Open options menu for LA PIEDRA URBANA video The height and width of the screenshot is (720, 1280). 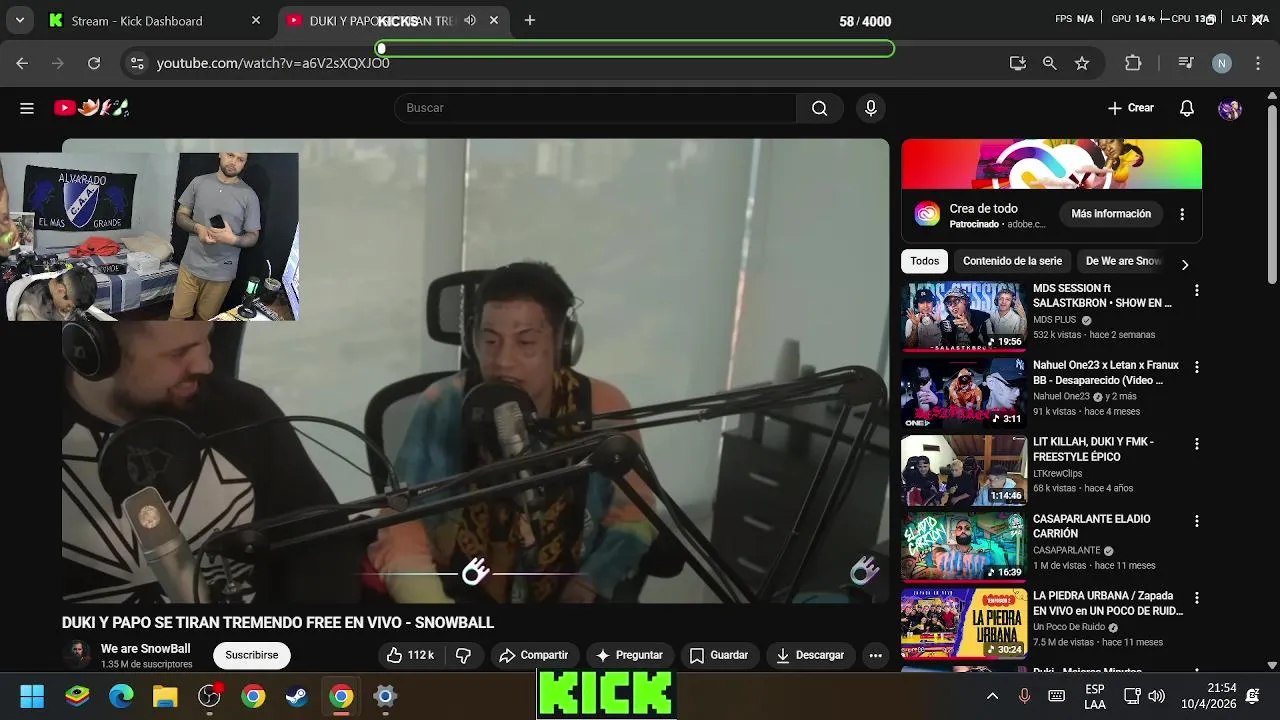tap(1196, 598)
